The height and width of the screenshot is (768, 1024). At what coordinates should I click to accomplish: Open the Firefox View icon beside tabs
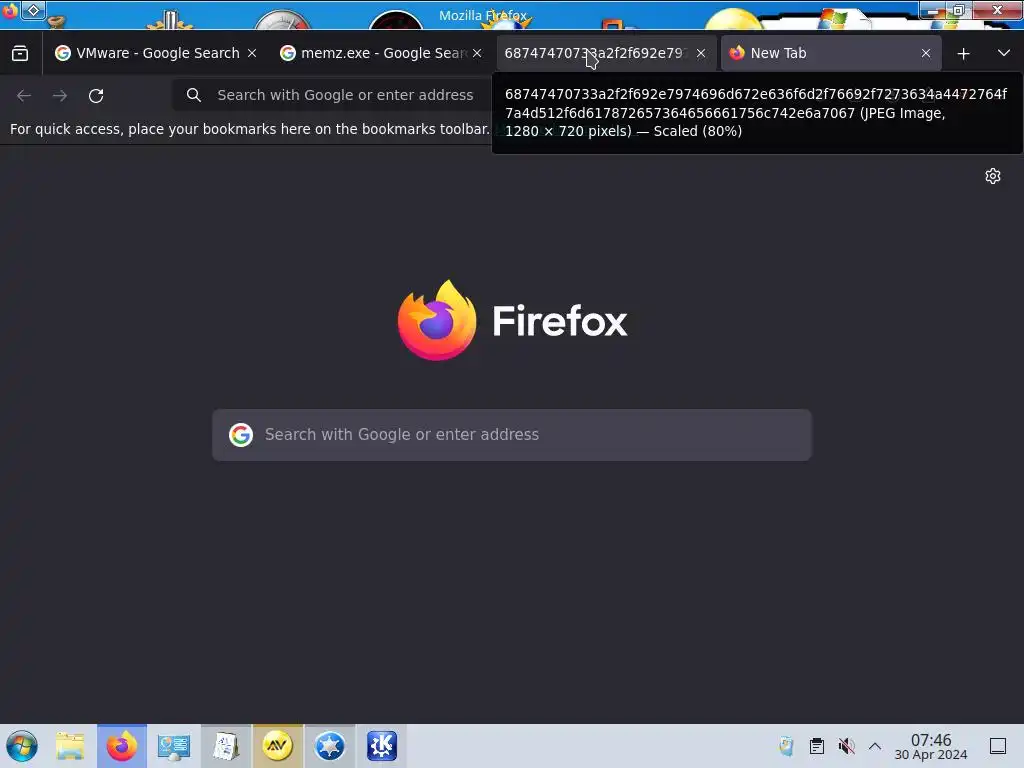coord(20,54)
